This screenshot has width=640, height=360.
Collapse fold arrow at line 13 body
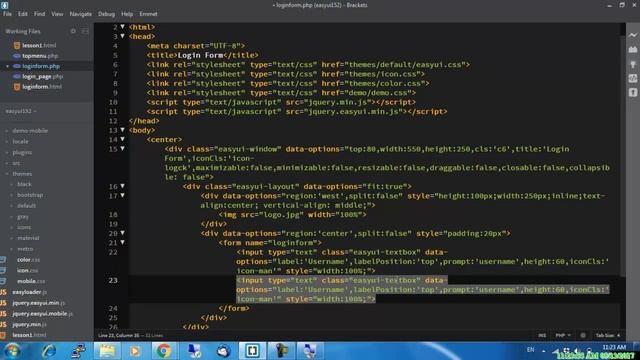122,130
